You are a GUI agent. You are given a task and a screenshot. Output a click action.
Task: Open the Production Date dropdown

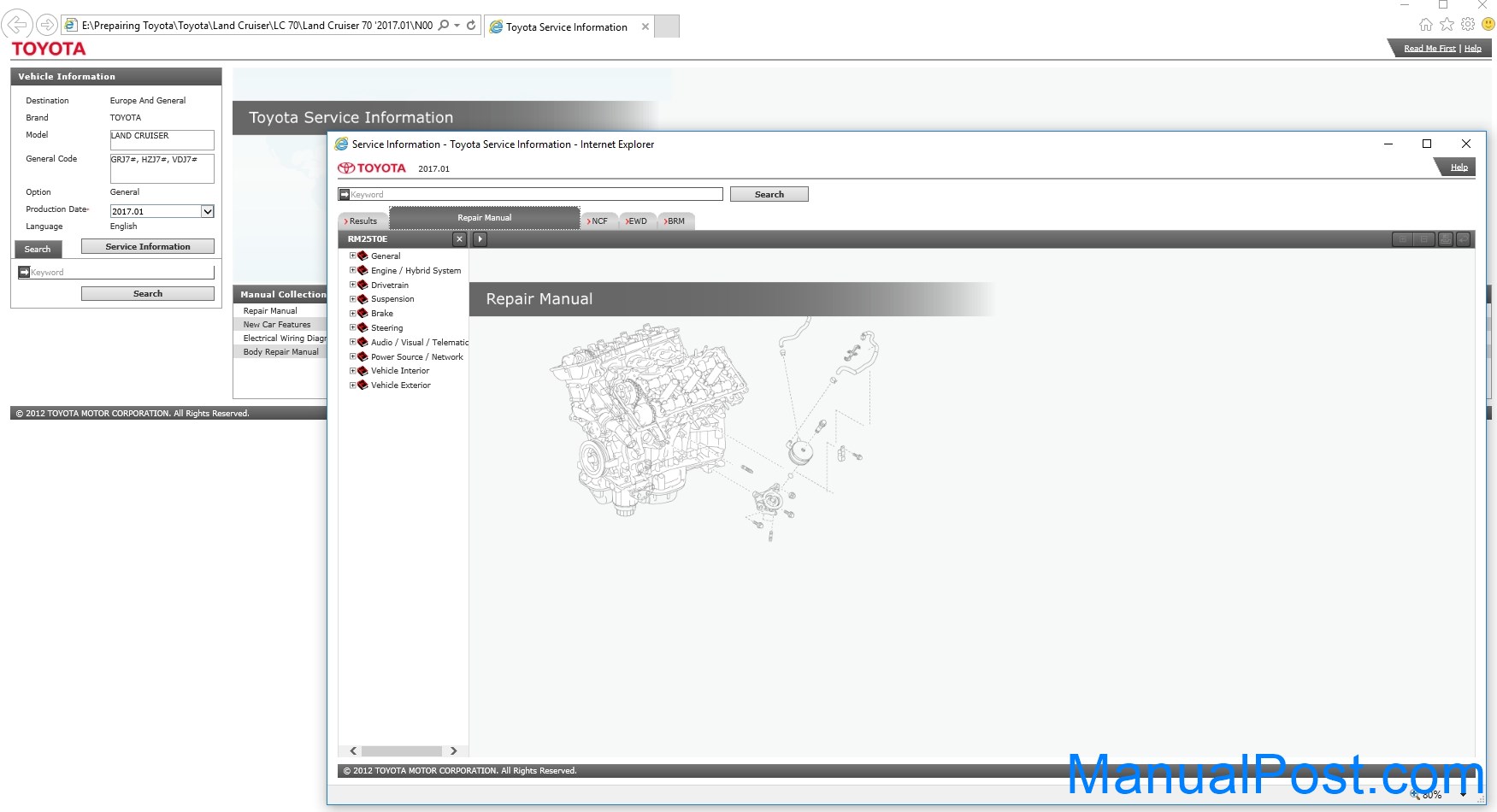tap(207, 211)
